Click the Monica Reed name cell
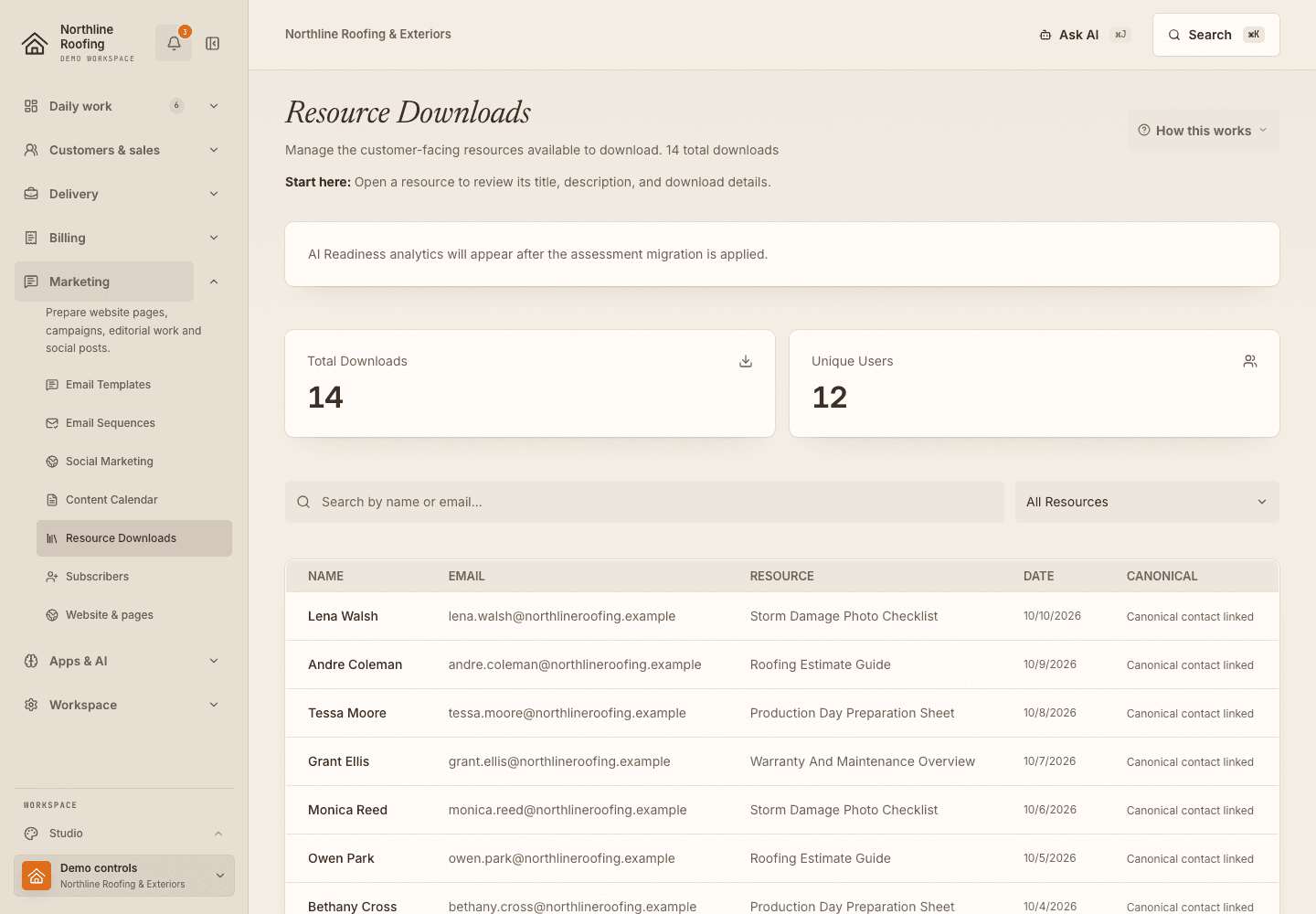Screen dimensions: 1316x914 point(347,810)
